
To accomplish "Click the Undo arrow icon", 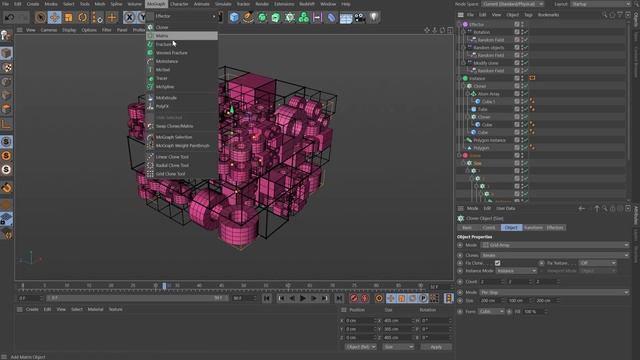I will [9, 17].
